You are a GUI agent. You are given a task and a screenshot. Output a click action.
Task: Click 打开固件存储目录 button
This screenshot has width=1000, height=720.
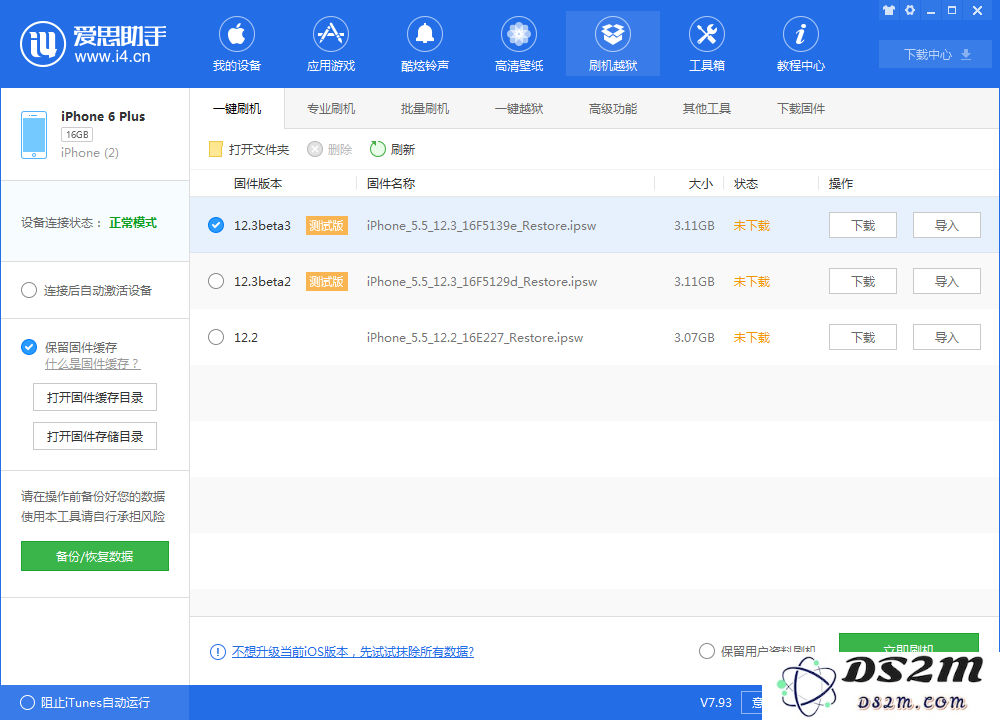click(x=95, y=436)
